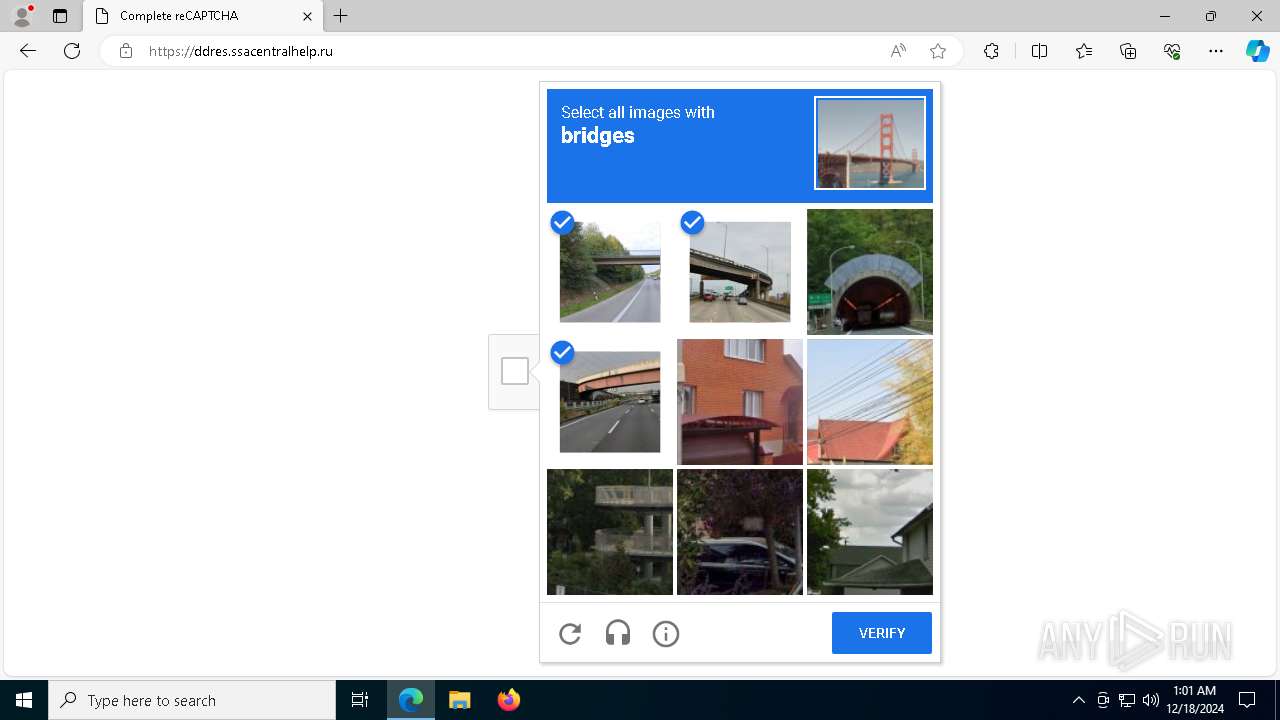Open Browser essentials heart icon
1280x720 pixels.
(x=1172, y=51)
